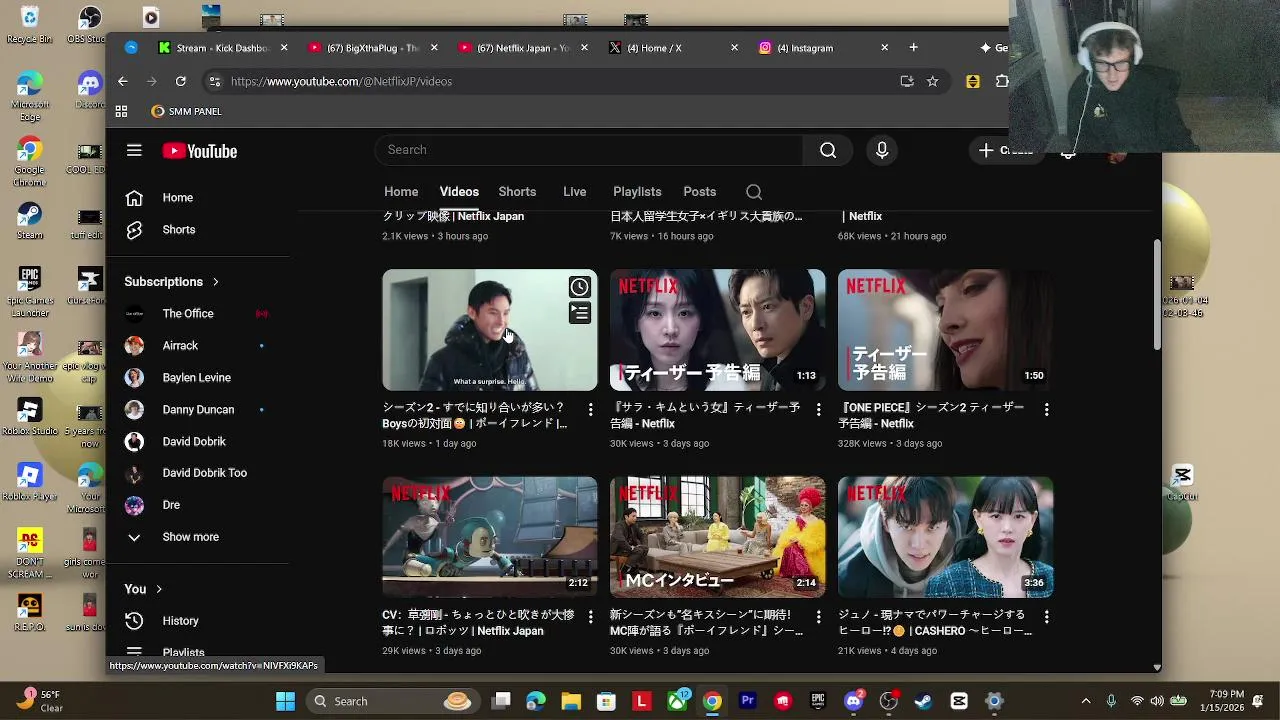Viewport: 1280px width, 720px height.
Task: Add the Boys video to Watch later
Action: pyautogui.click(x=579, y=288)
